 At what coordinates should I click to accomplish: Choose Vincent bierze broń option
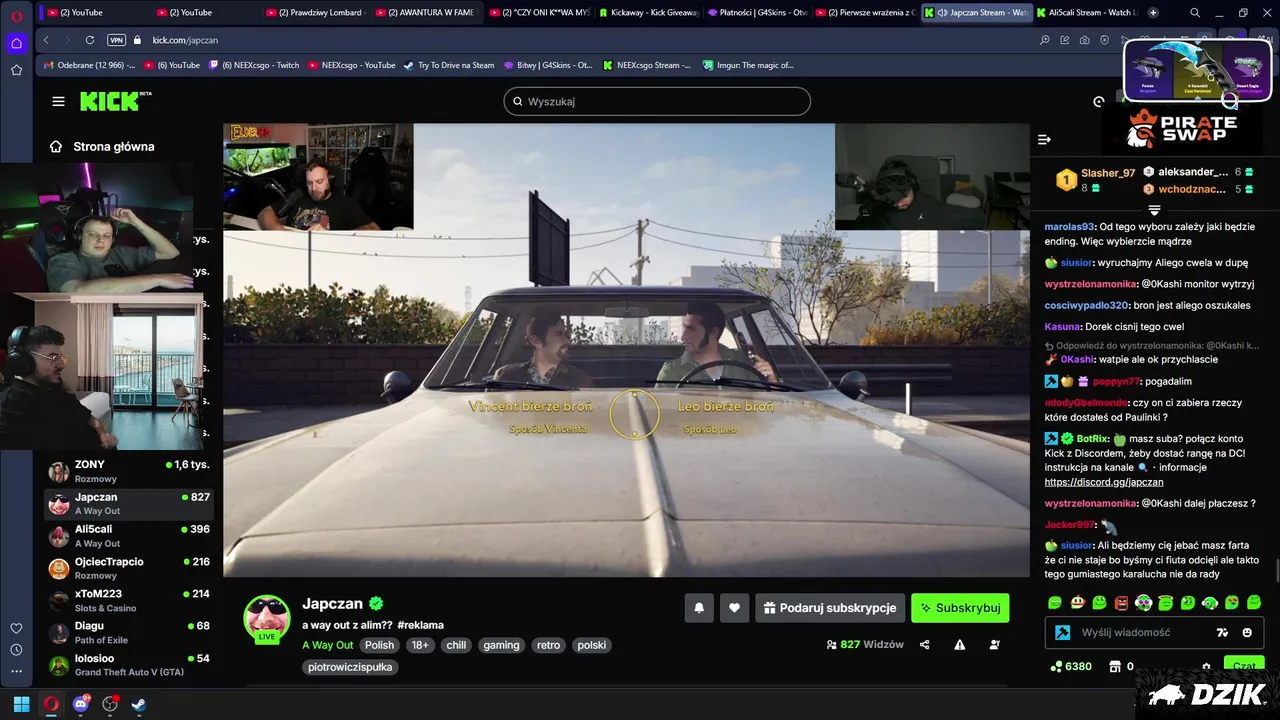click(x=530, y=406)
